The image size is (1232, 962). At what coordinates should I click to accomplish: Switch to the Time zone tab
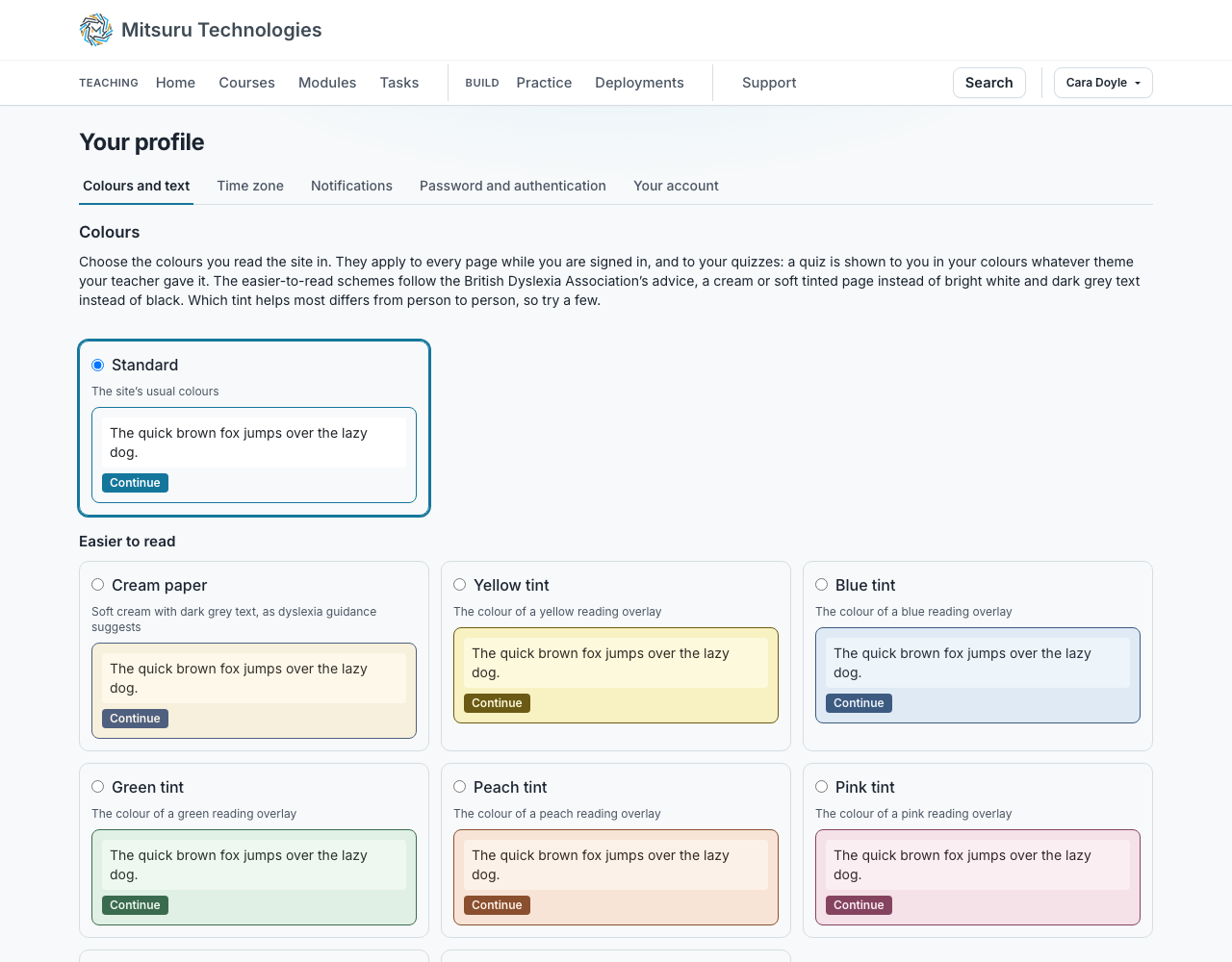tap(250, 186)
